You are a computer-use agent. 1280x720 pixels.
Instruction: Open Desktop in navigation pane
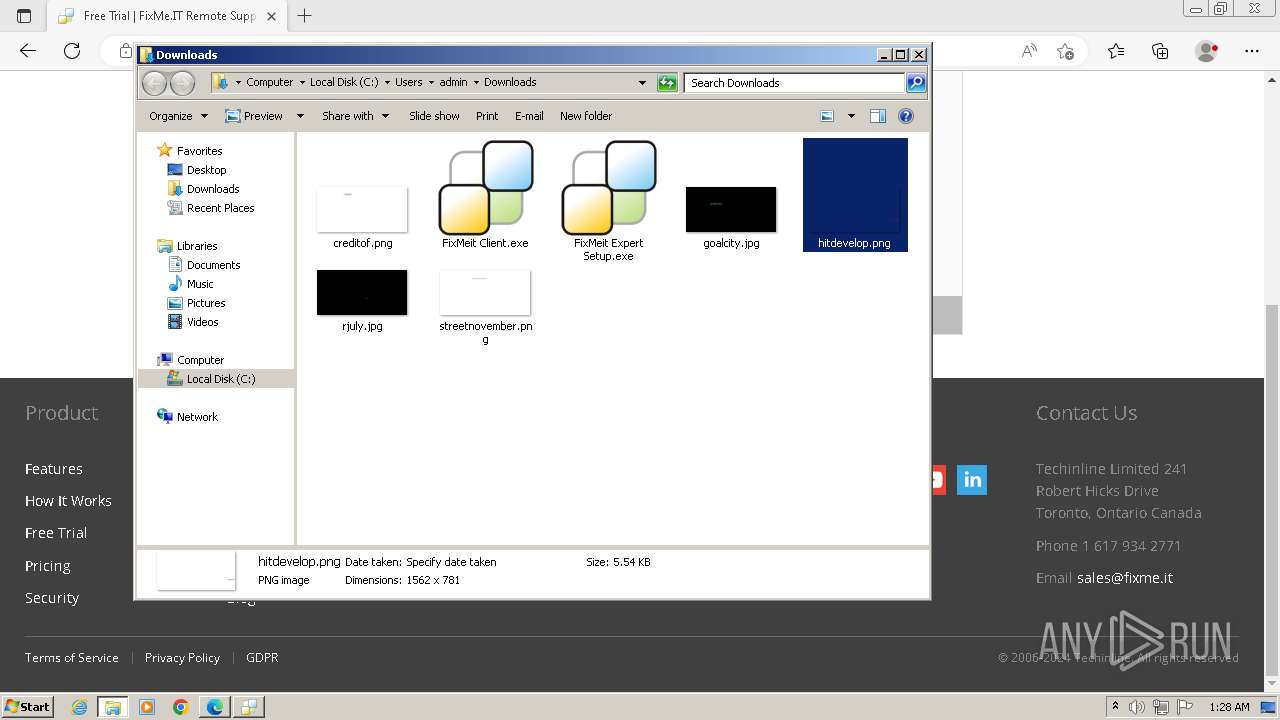(x=206, y=170)
